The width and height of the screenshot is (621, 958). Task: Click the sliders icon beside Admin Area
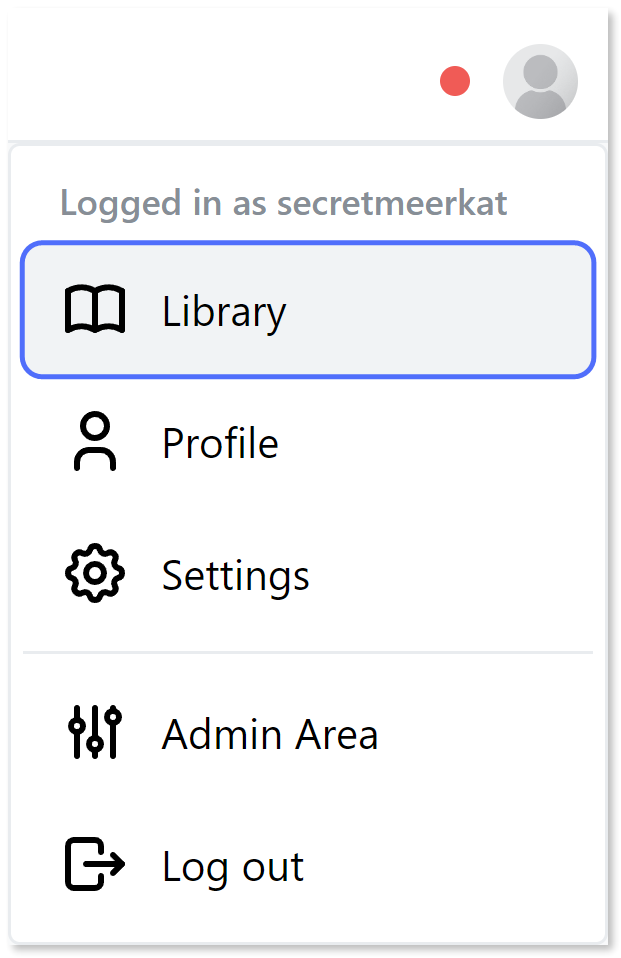coord(95,733)
